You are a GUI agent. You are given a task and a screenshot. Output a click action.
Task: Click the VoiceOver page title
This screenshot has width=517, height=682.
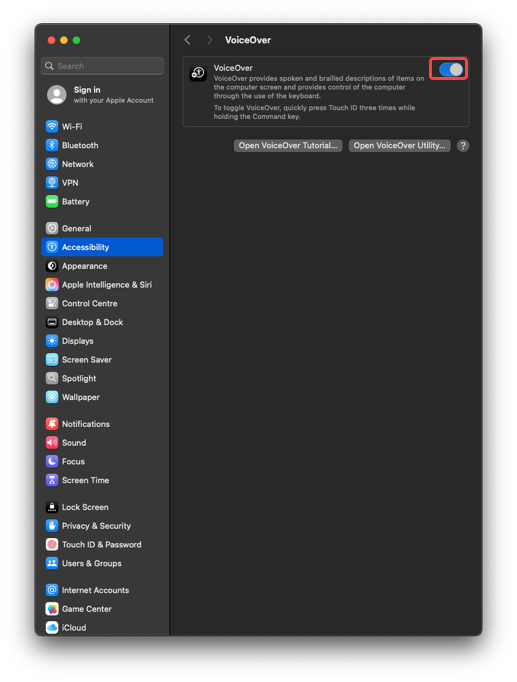click(248, 40)
